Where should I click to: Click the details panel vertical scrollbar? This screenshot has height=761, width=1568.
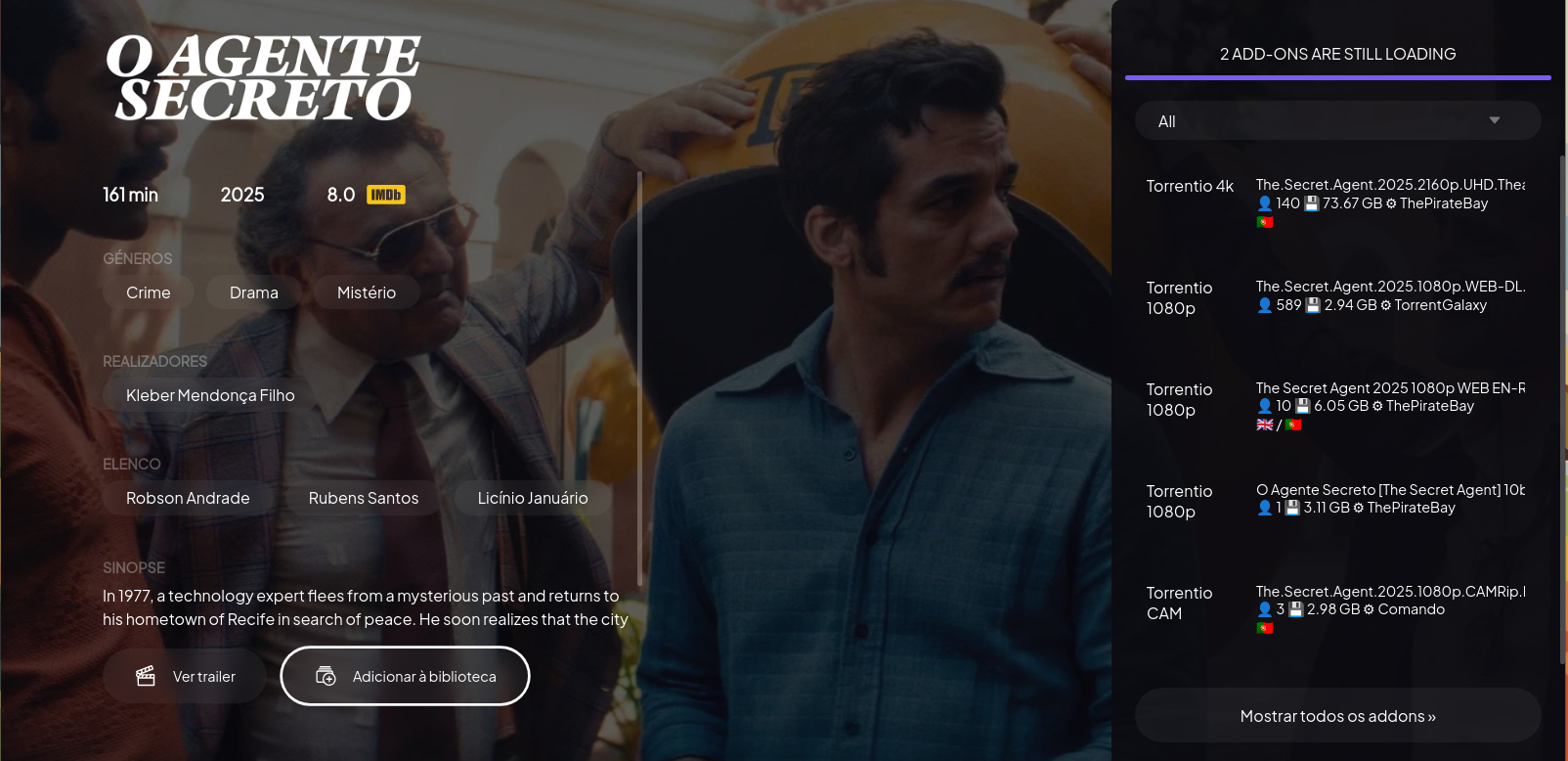click(x=639, y=380)
